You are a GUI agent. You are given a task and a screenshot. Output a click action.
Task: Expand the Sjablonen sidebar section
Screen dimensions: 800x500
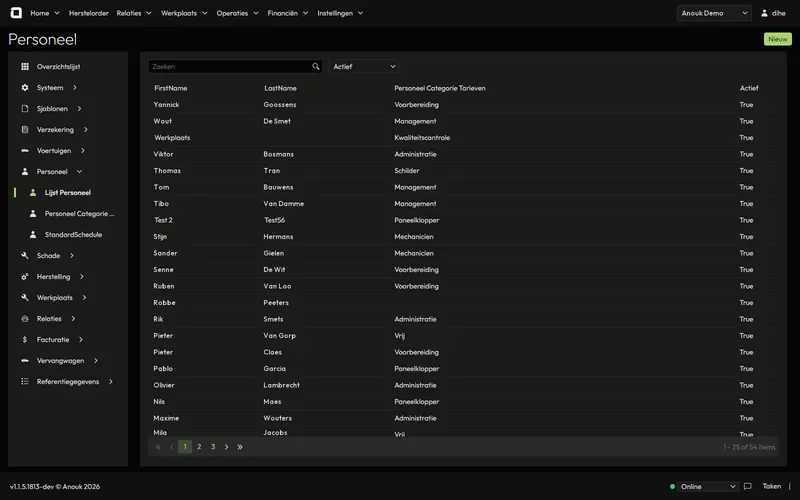[x=79, y=108]
